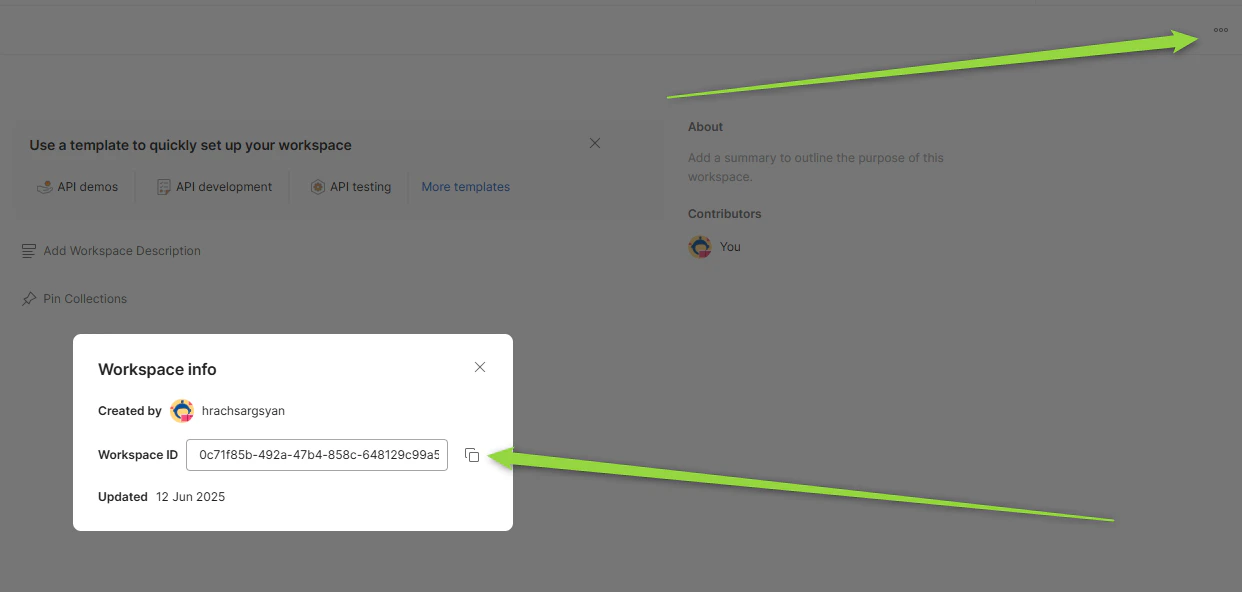Select the Workspace ID text field
This screenshot has width=1242, height=592.
[x=317, y=454]
